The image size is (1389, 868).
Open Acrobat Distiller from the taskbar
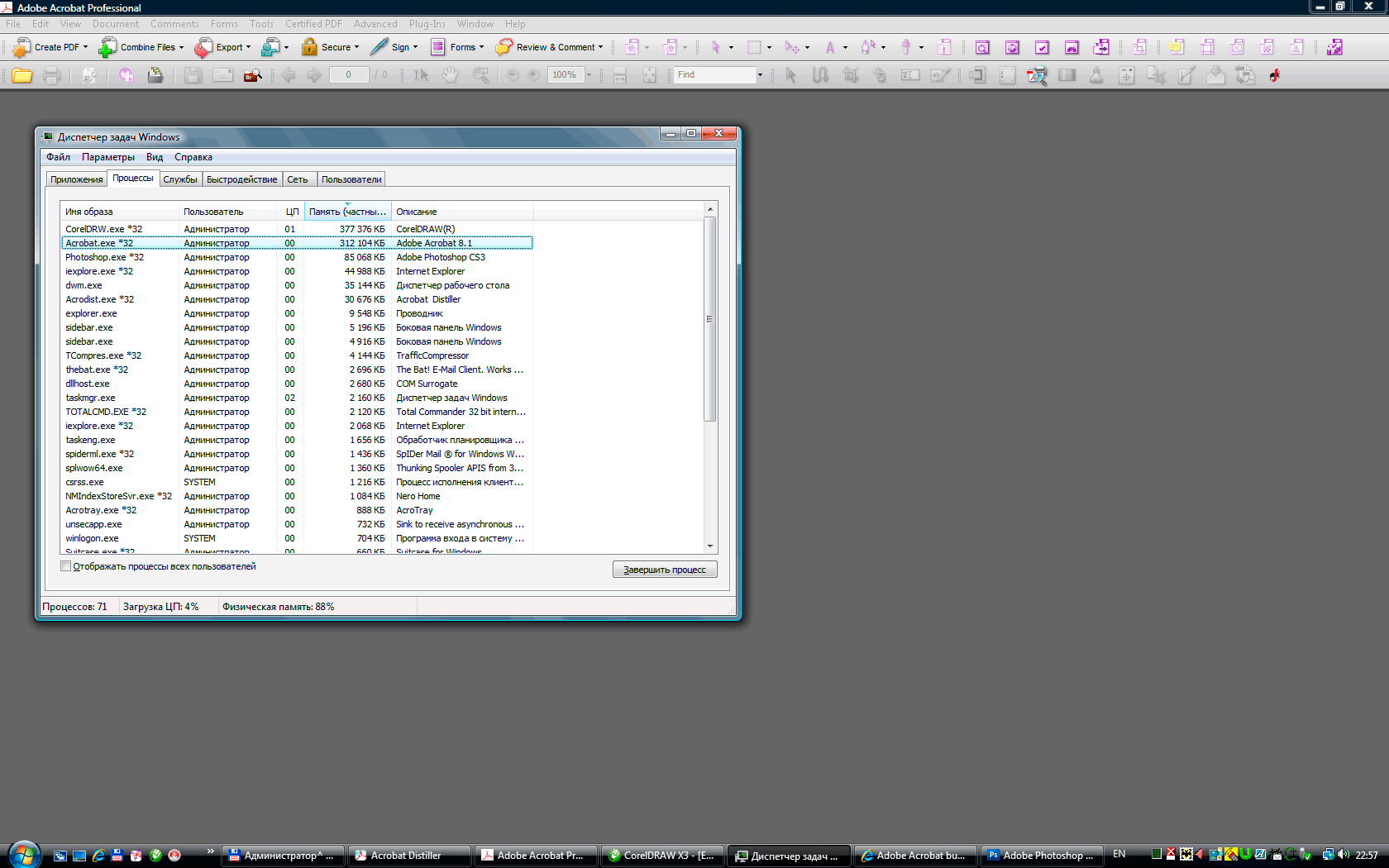coord(408,856)
